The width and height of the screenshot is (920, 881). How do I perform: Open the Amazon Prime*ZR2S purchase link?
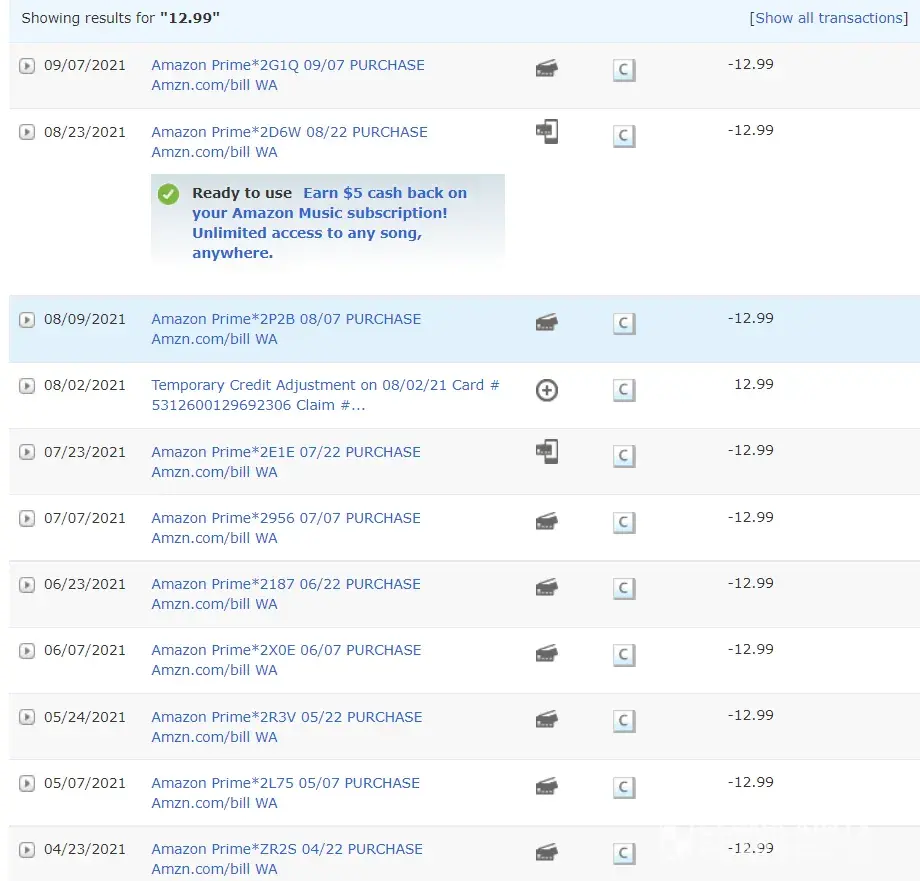(x=287, y=849)
